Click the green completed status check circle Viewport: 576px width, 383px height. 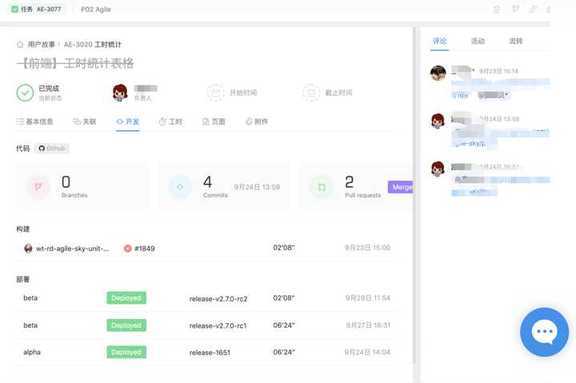25,93
